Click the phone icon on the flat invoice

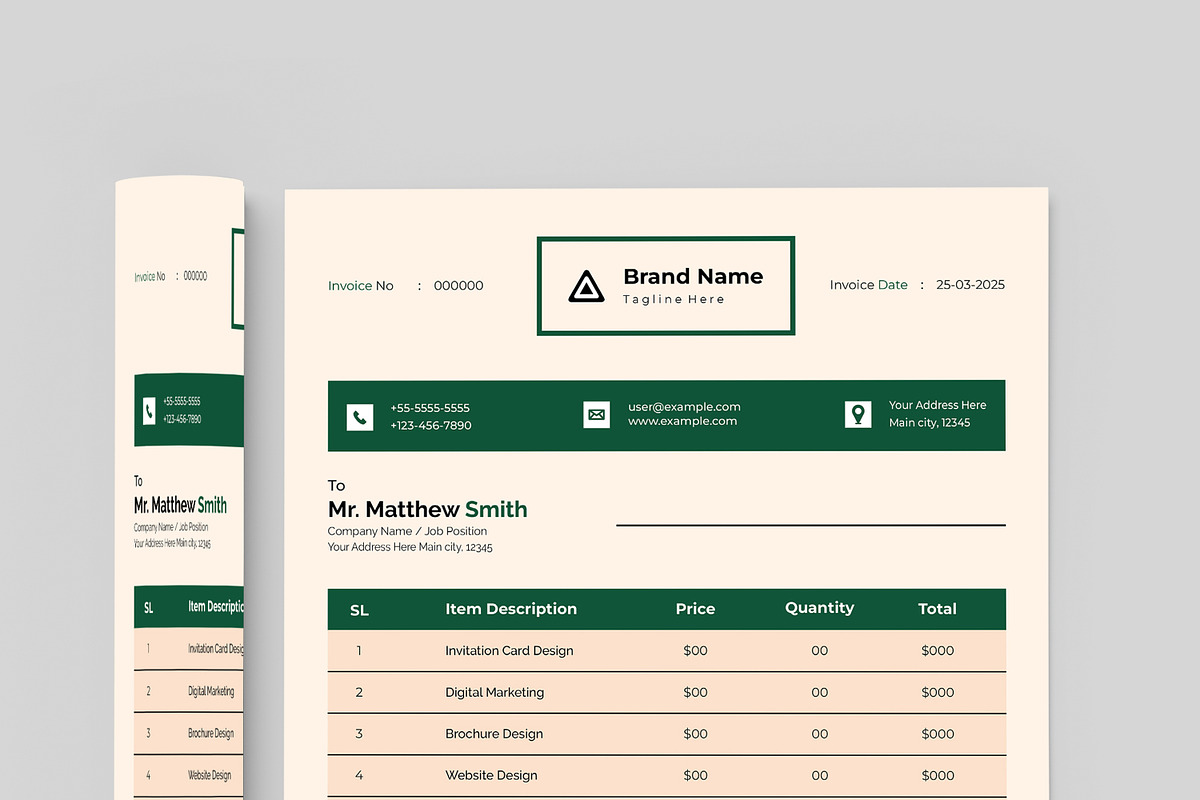pos(360,417)
